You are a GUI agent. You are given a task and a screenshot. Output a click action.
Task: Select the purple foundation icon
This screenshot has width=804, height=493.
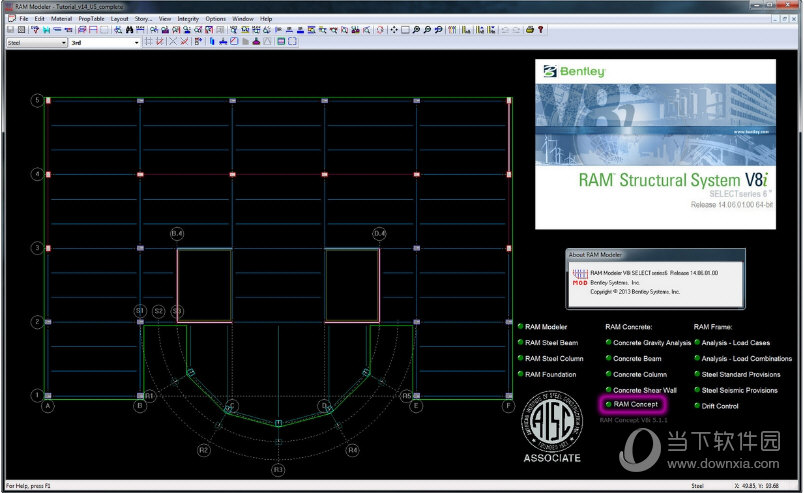256,42
